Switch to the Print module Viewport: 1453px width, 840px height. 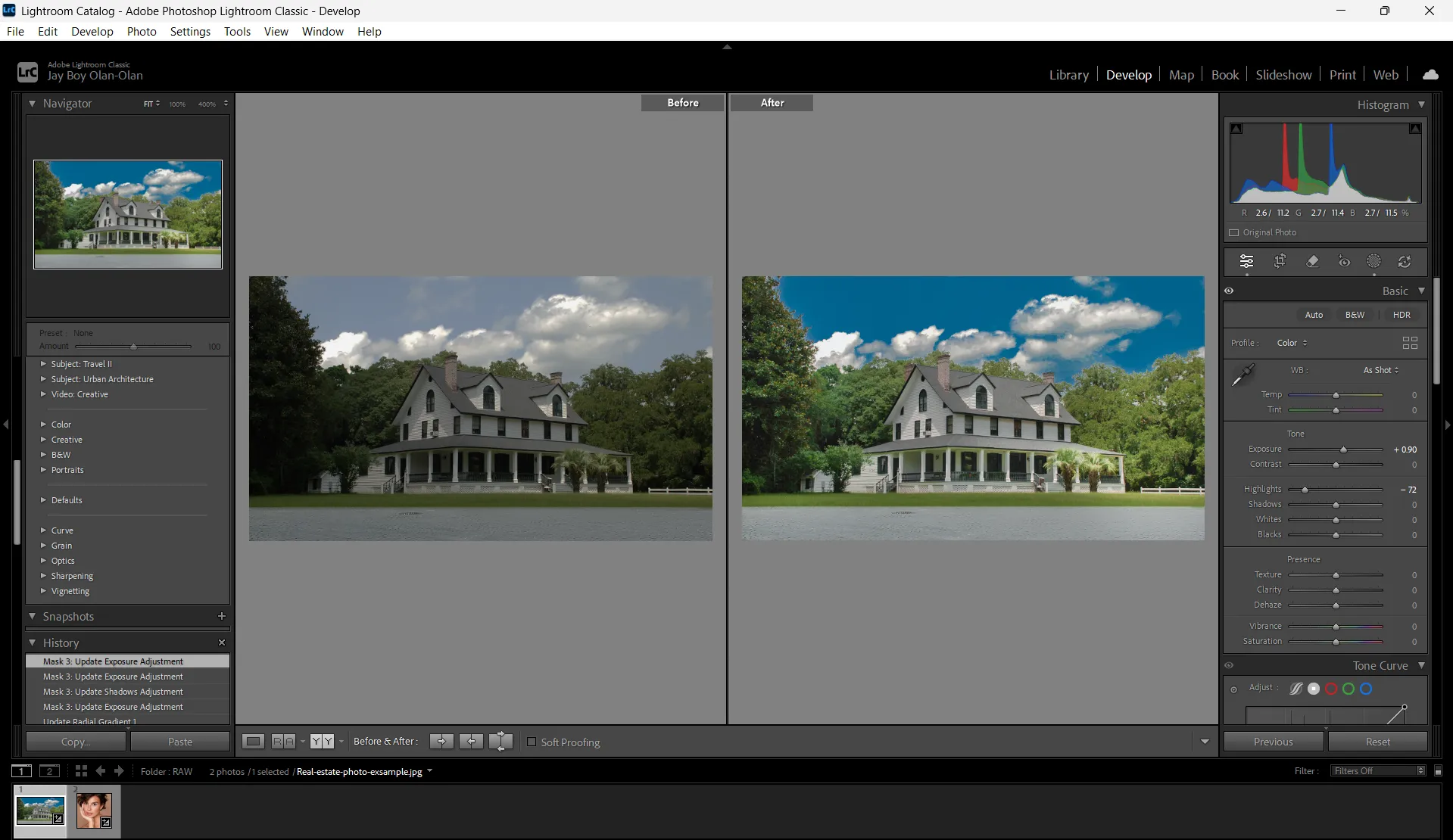click(1342, 75)
